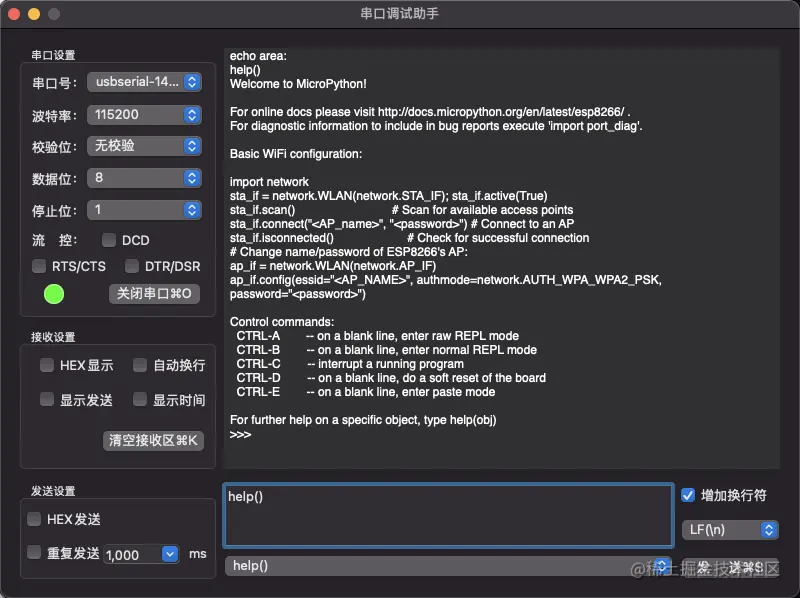800x598 pixels.
Task: Open the serial port number dropdown usbserial-14
Action: (x=144, y=82)
